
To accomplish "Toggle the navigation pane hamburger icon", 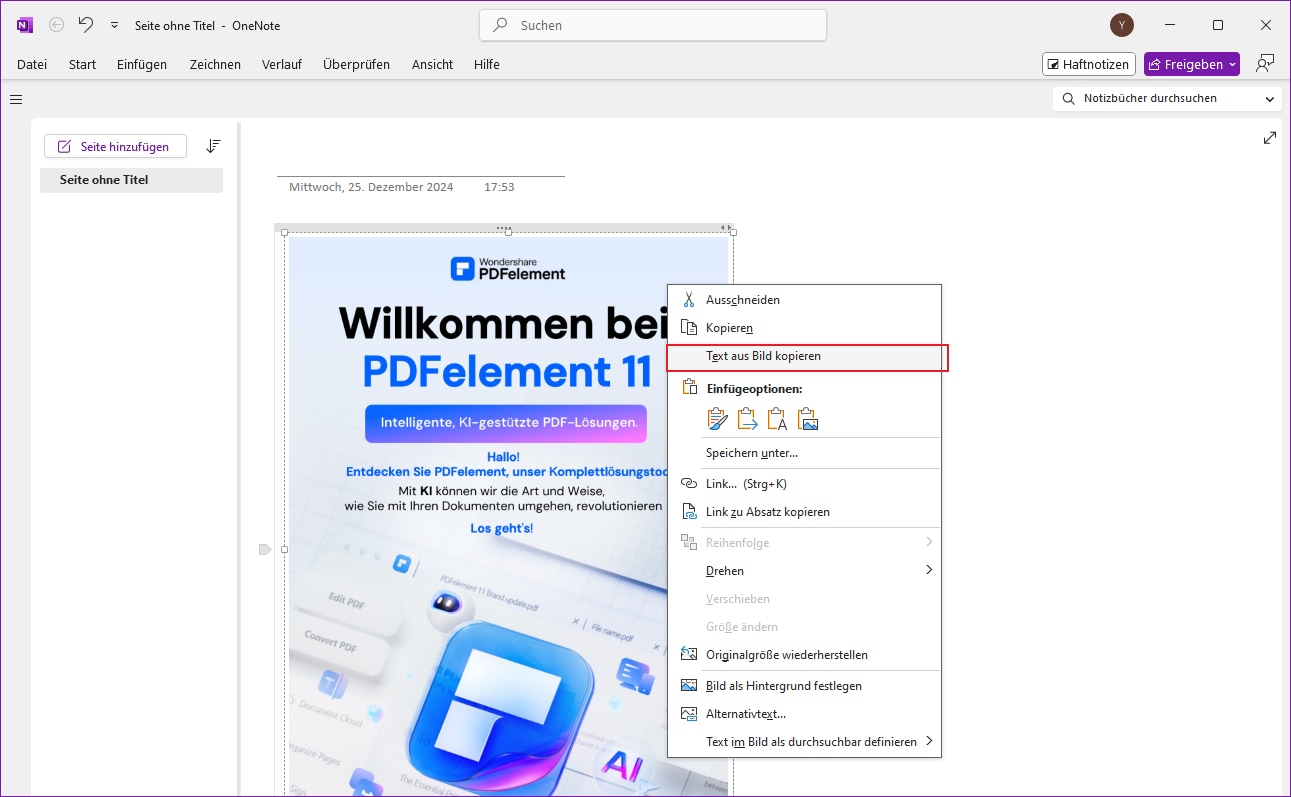I will pos(16,99).
